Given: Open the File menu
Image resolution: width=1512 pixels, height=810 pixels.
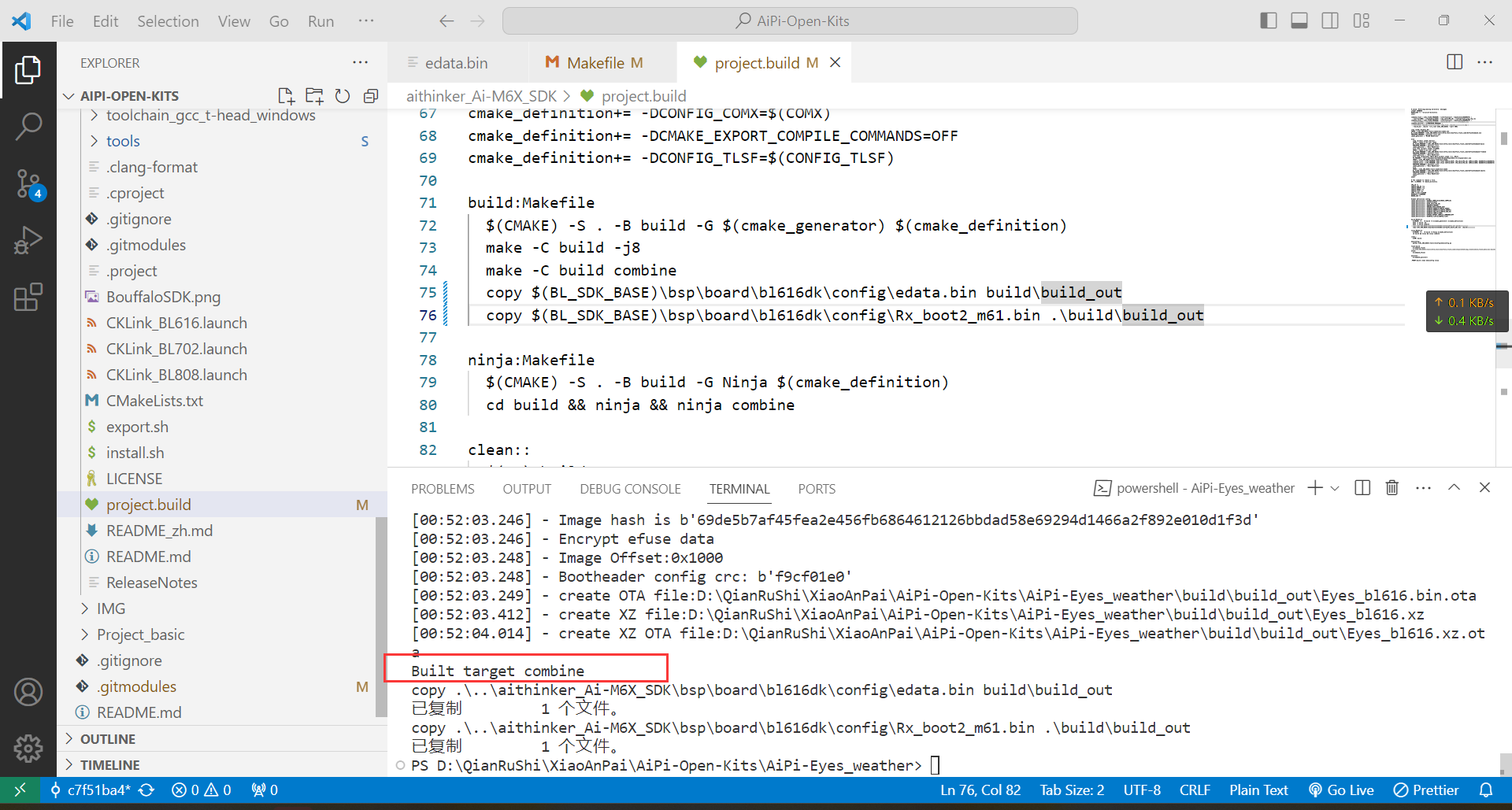Looking at the screenshot, I should (x=62, y=21).
